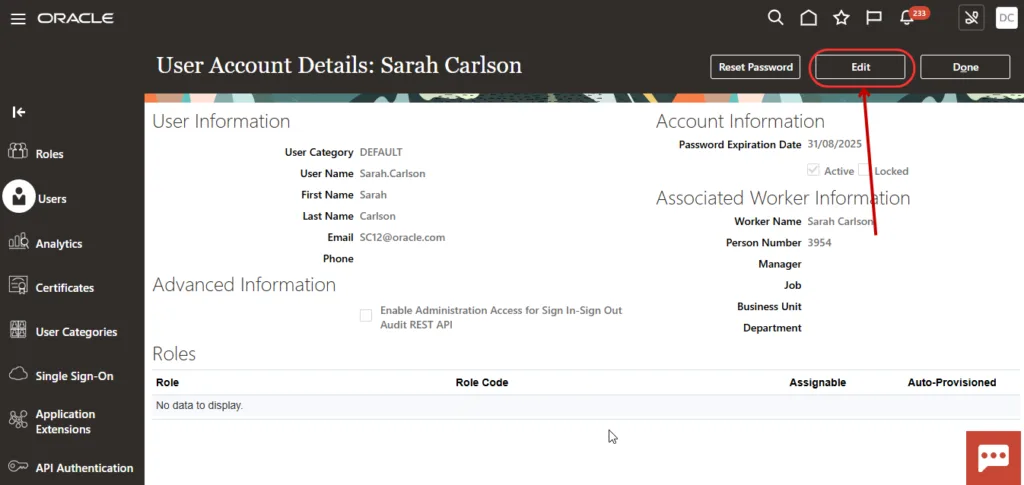Collapse the left sidebar panel

click(18, 112)
